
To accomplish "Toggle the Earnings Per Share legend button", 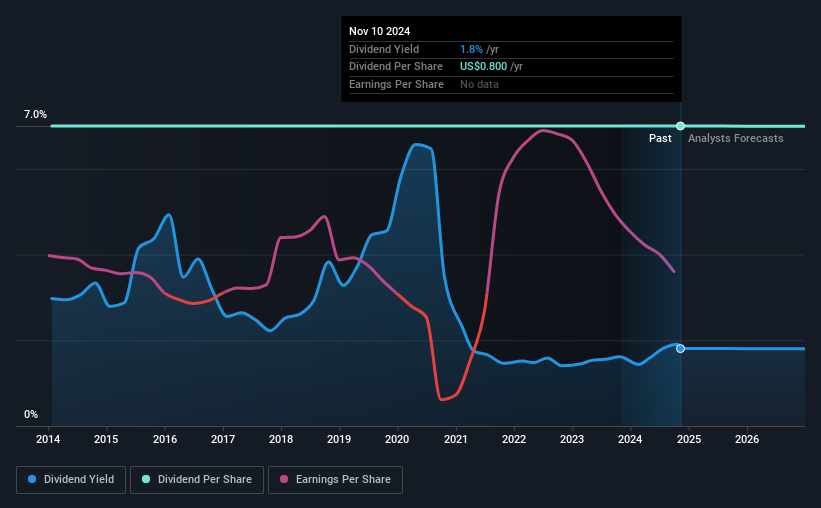I will [335, 480].
